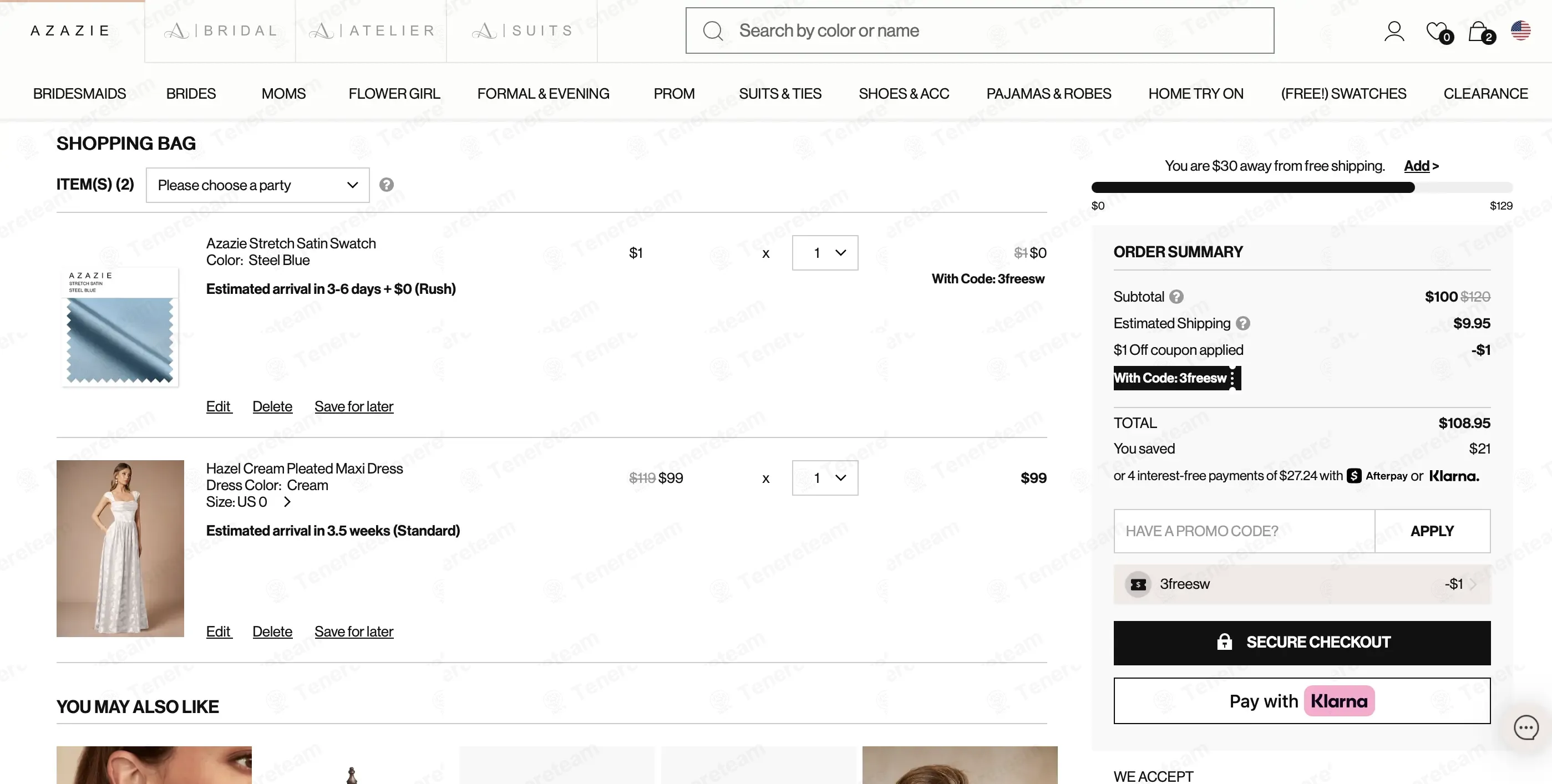Switch to the SUITS site tab
Viewport: 1552px width, 784px height.
pyautogui.click(x=522, y=30)
